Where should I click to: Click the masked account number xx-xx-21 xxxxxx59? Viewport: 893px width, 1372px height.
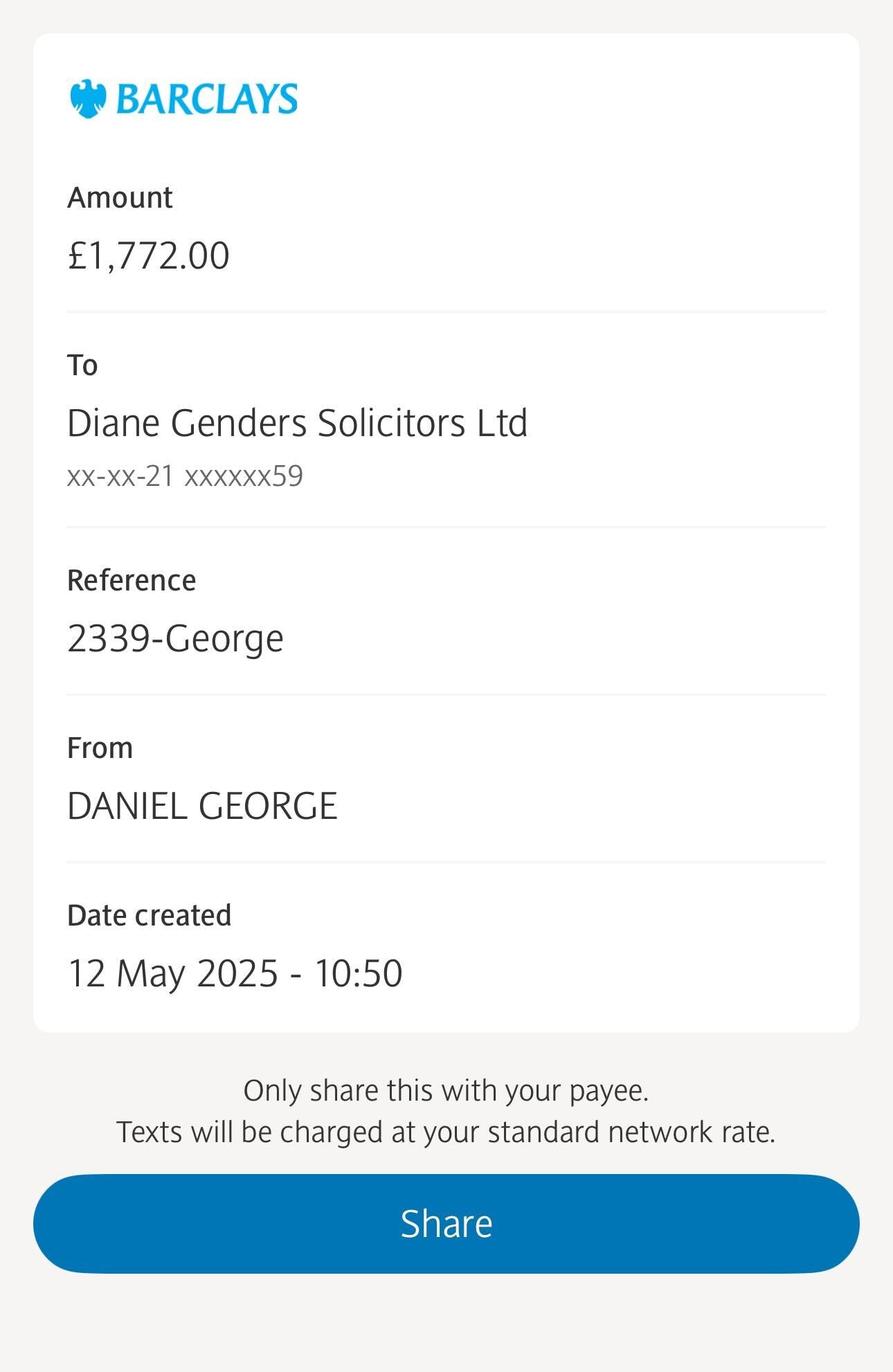185,476
